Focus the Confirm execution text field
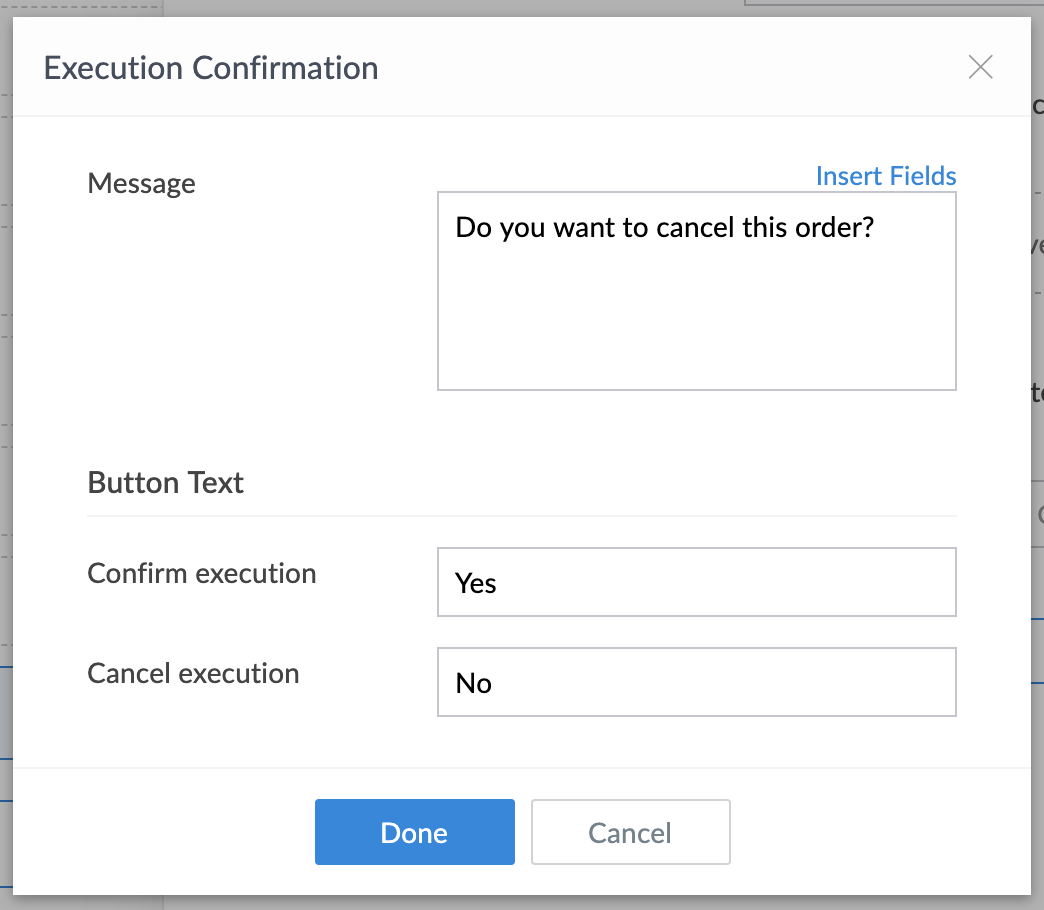The height and width of the screenshot is (910, 1044). click(696, 582)
